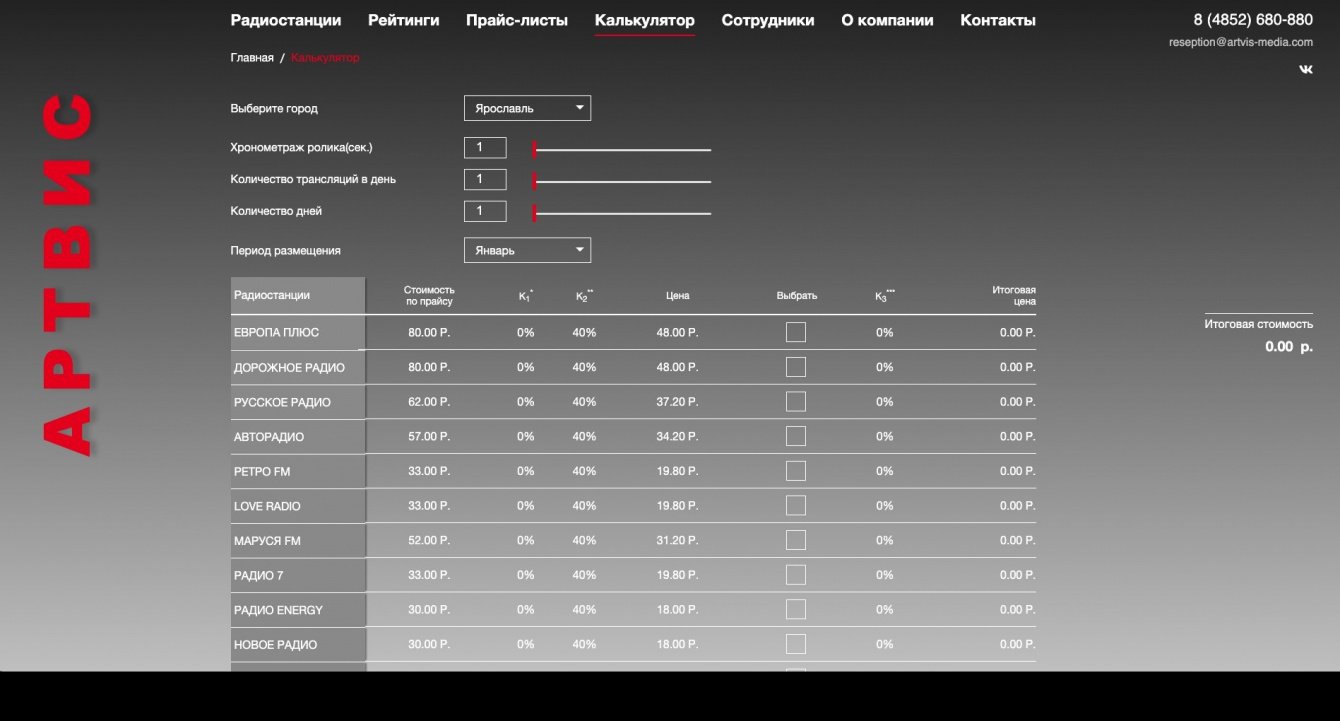
Task: Click the Цена column header
Action: pos(677,295)
